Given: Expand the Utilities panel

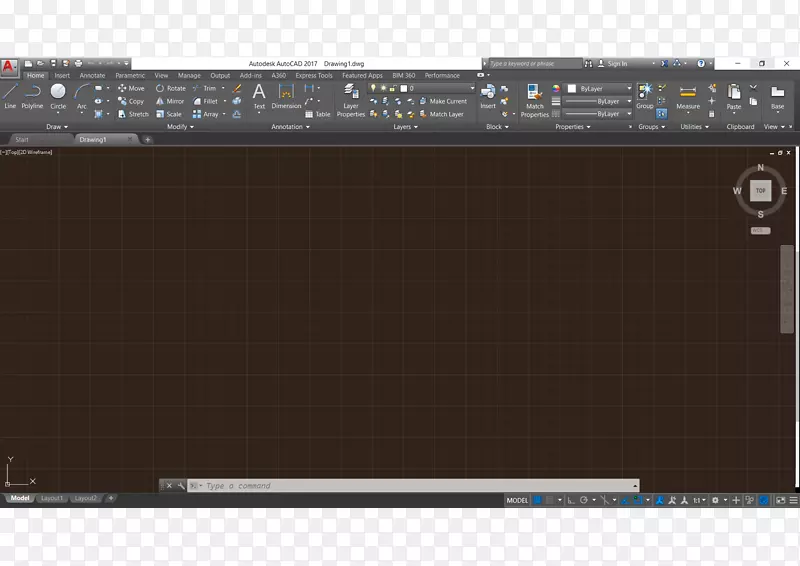Looking at the screenshot, I should (694, 127).
